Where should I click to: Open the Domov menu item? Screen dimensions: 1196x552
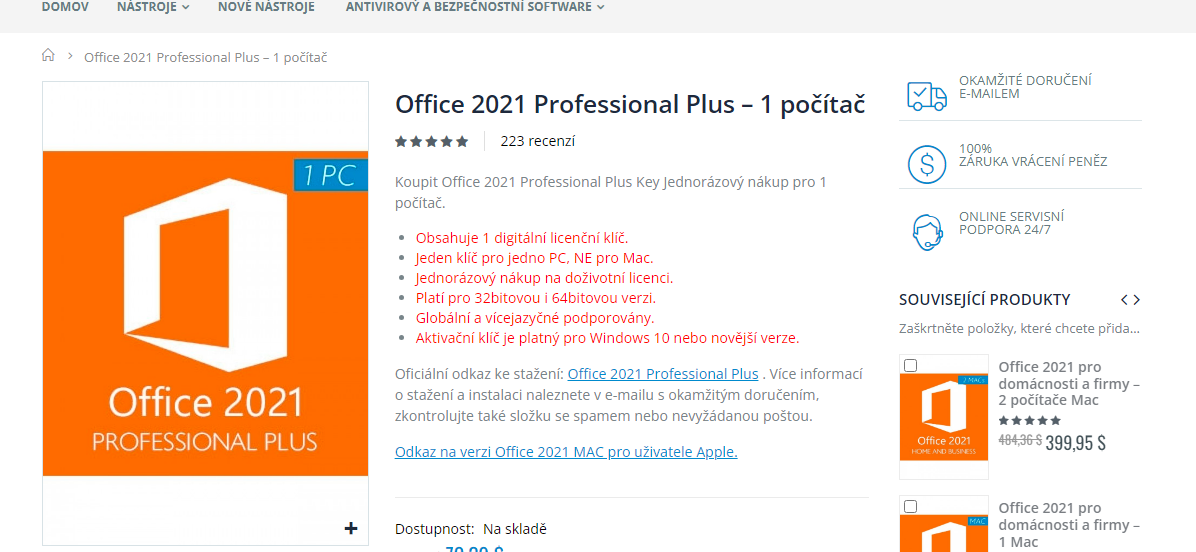(65, 7)
